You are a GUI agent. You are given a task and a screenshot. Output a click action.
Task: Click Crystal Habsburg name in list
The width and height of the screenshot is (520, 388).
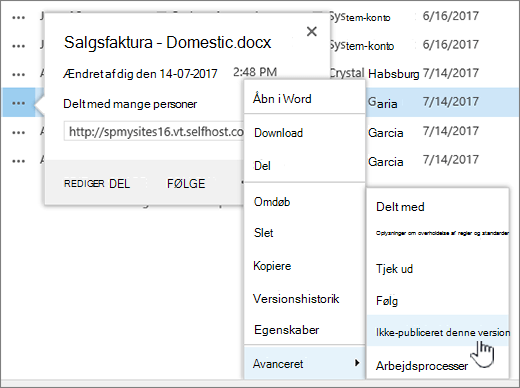[x=374, y=73]
